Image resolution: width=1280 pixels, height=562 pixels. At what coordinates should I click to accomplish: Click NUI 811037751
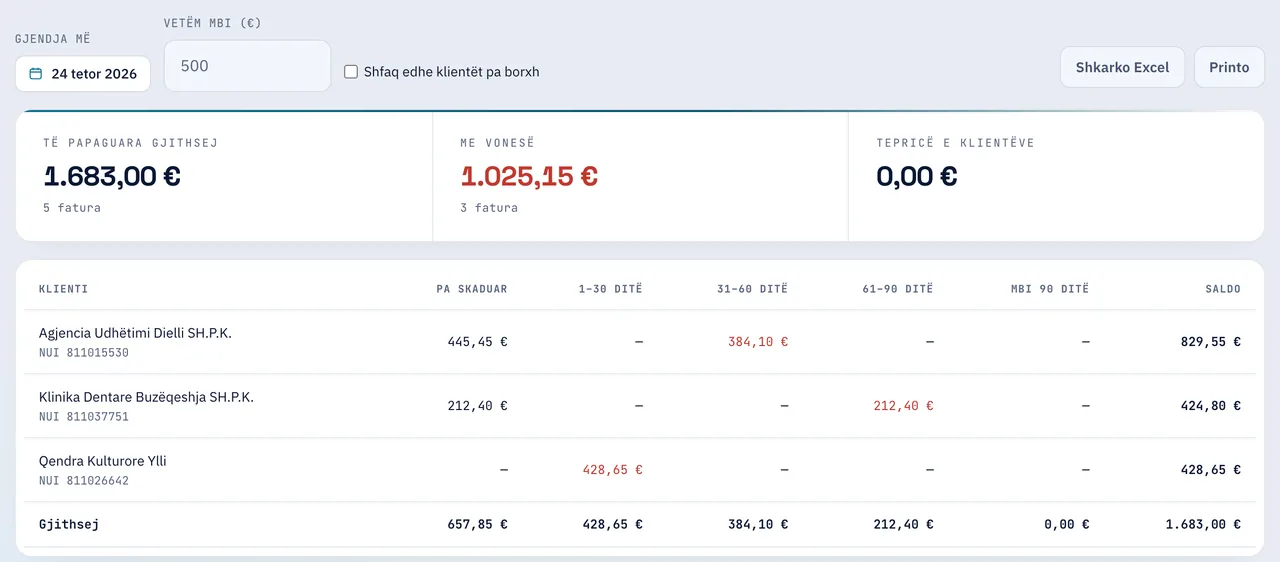coord(84,417)
